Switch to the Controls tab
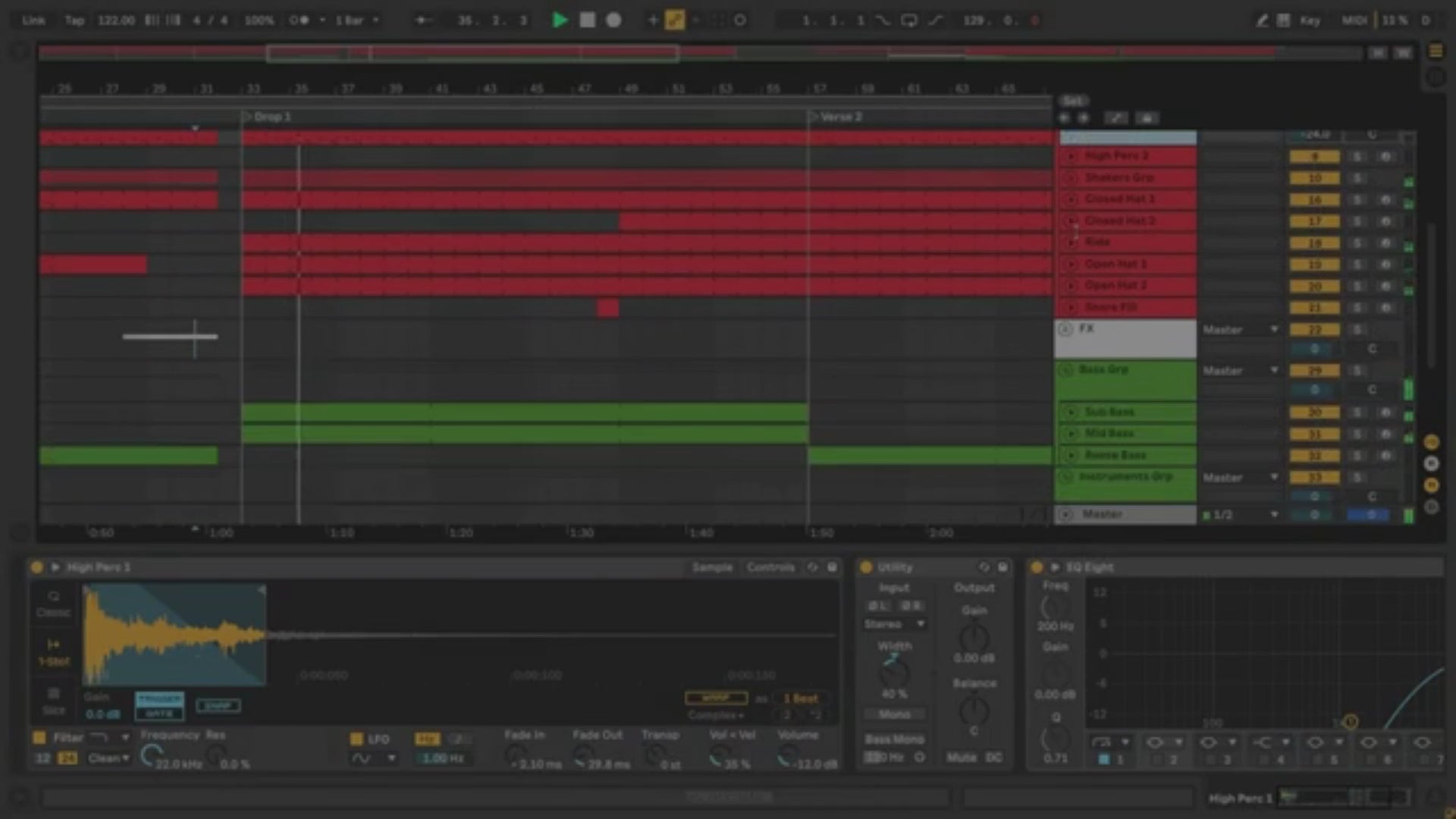1456x819 pixels. tap(770, 567)
